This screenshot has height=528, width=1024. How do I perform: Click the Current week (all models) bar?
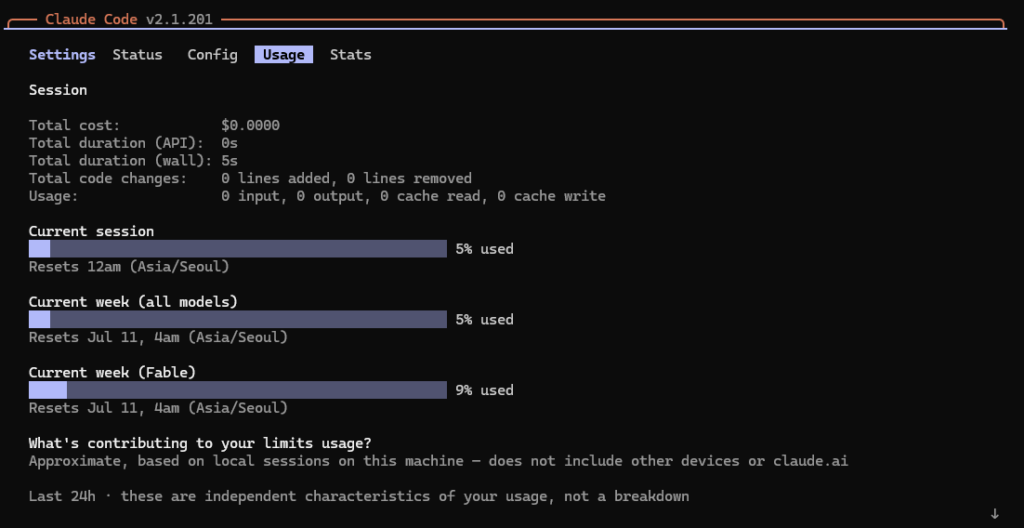(x=238, y=319)
